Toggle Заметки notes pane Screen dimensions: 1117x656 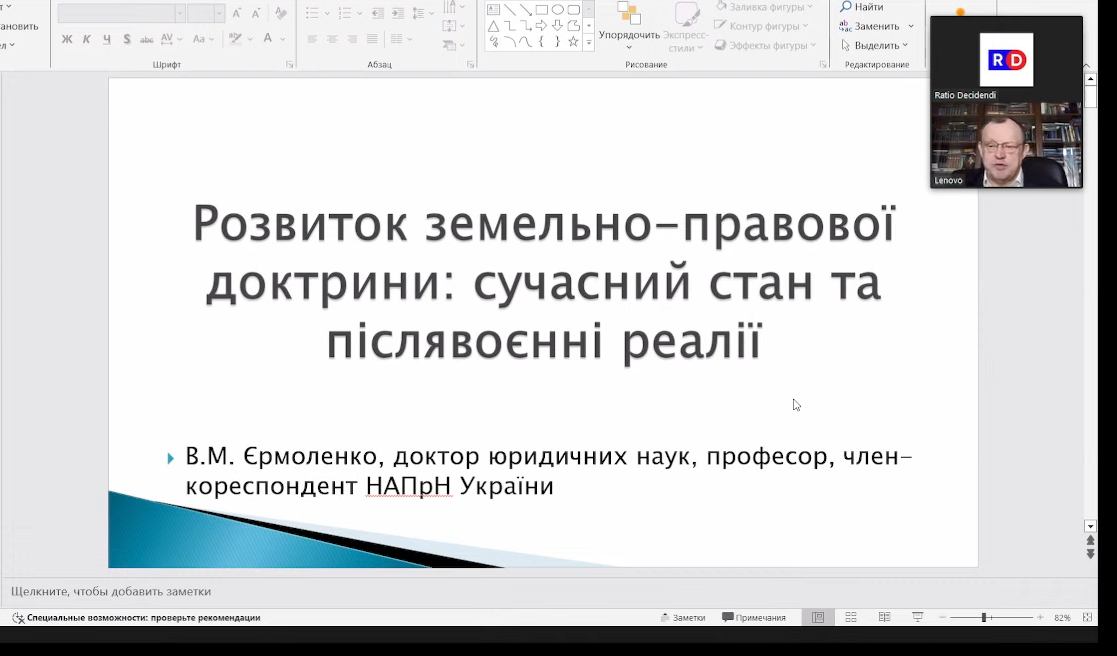(x=683, y=618)
